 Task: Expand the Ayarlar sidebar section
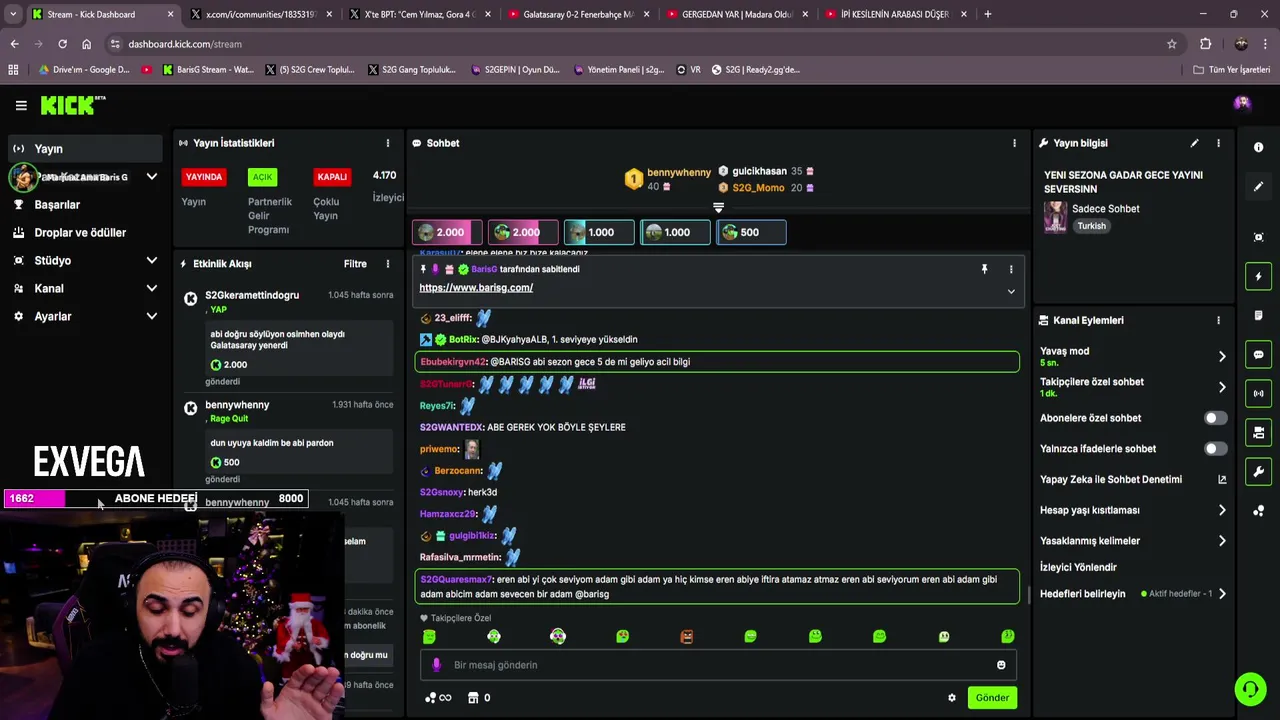tap(151, 316)
